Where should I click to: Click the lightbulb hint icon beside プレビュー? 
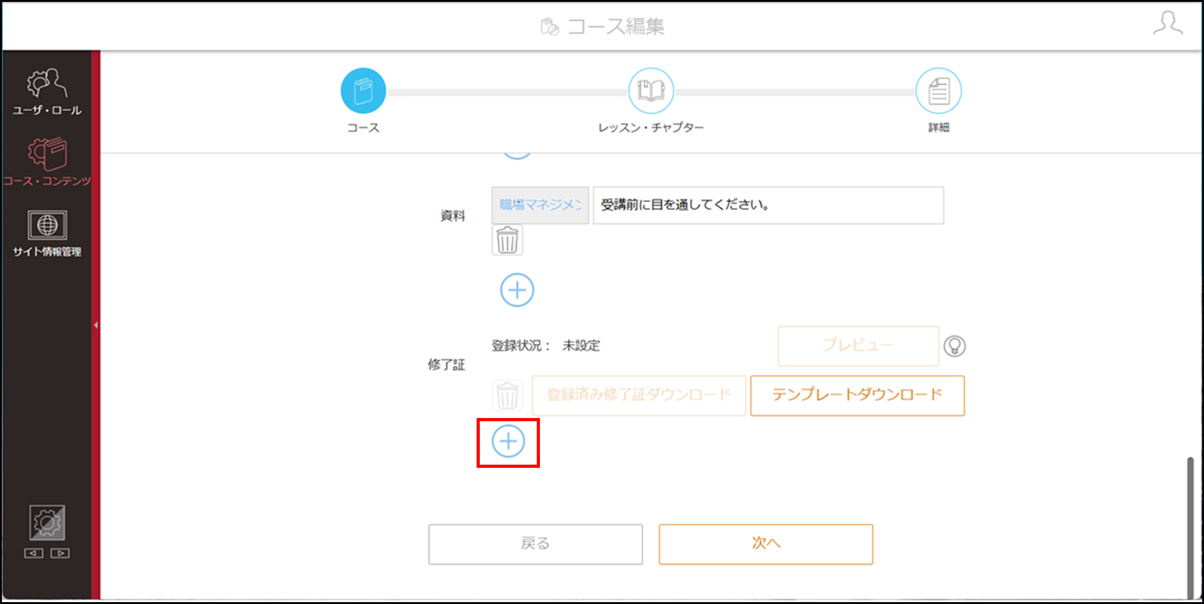[x=955, y=346]
